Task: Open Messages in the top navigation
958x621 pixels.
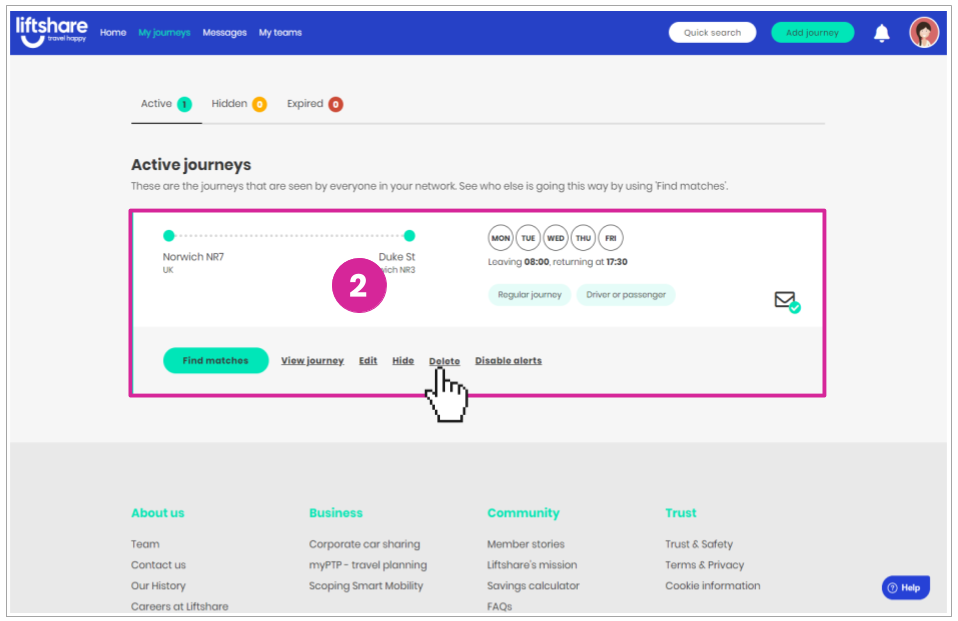Action: [224, 32]
